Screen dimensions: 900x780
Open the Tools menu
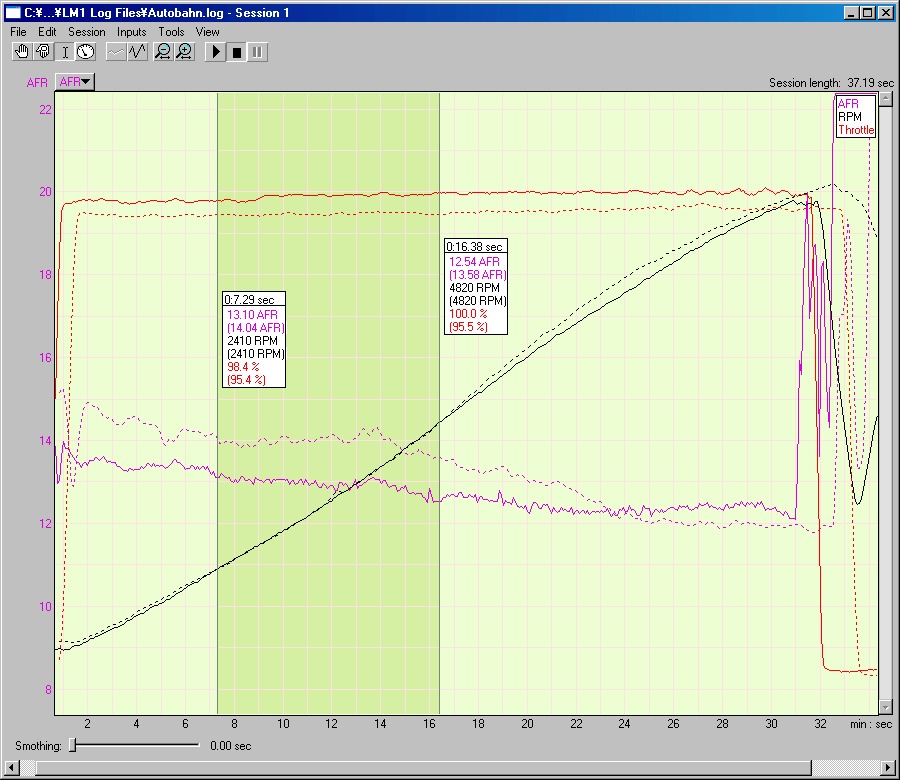pyautogui.click(x=172, y=32)
